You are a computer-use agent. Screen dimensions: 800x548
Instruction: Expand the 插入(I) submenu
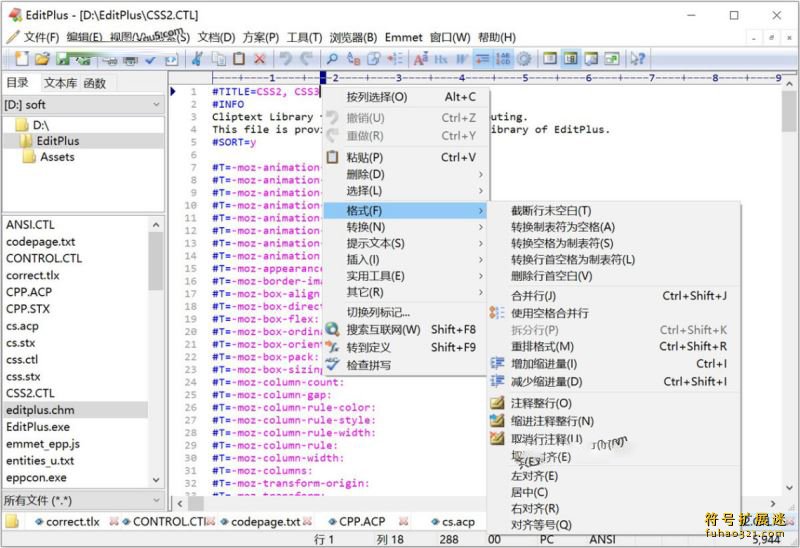[x=406, y=259]
